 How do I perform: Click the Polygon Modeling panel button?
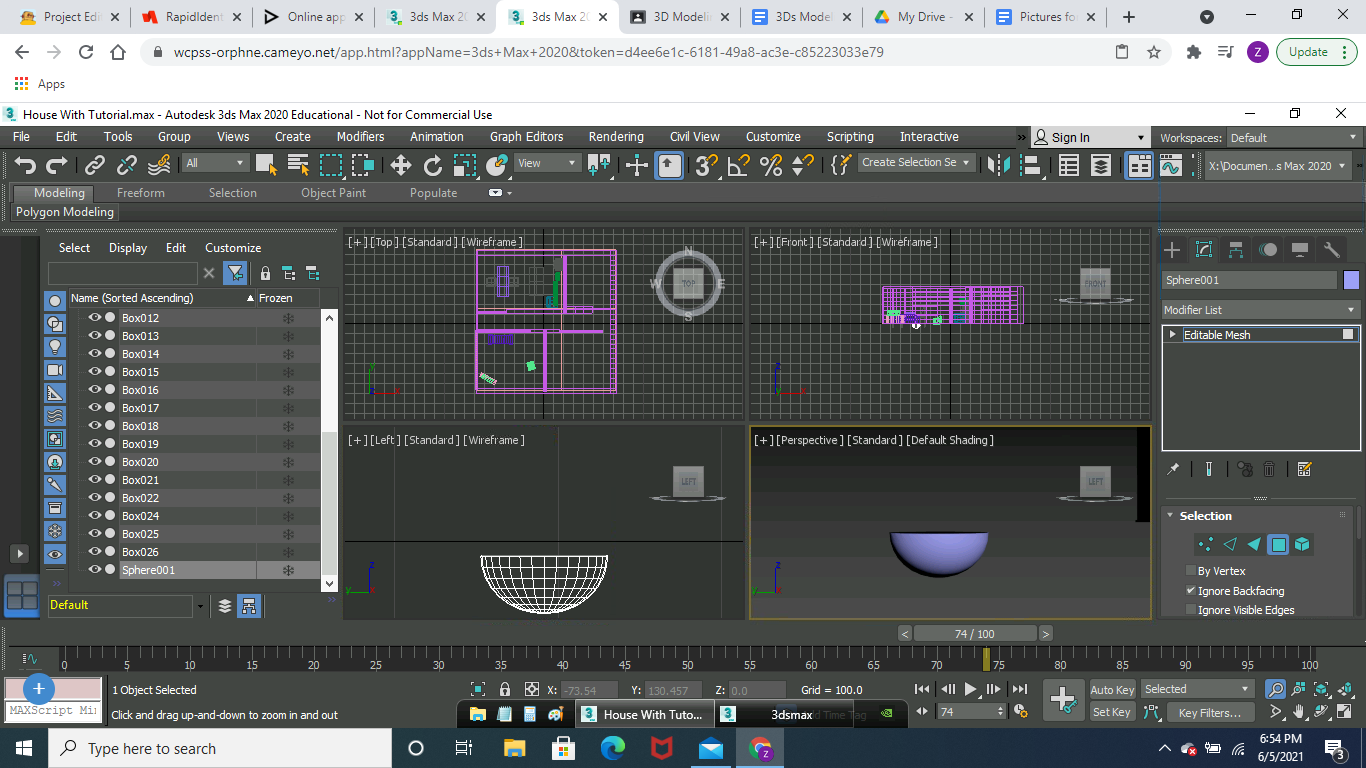coord(65,212)
